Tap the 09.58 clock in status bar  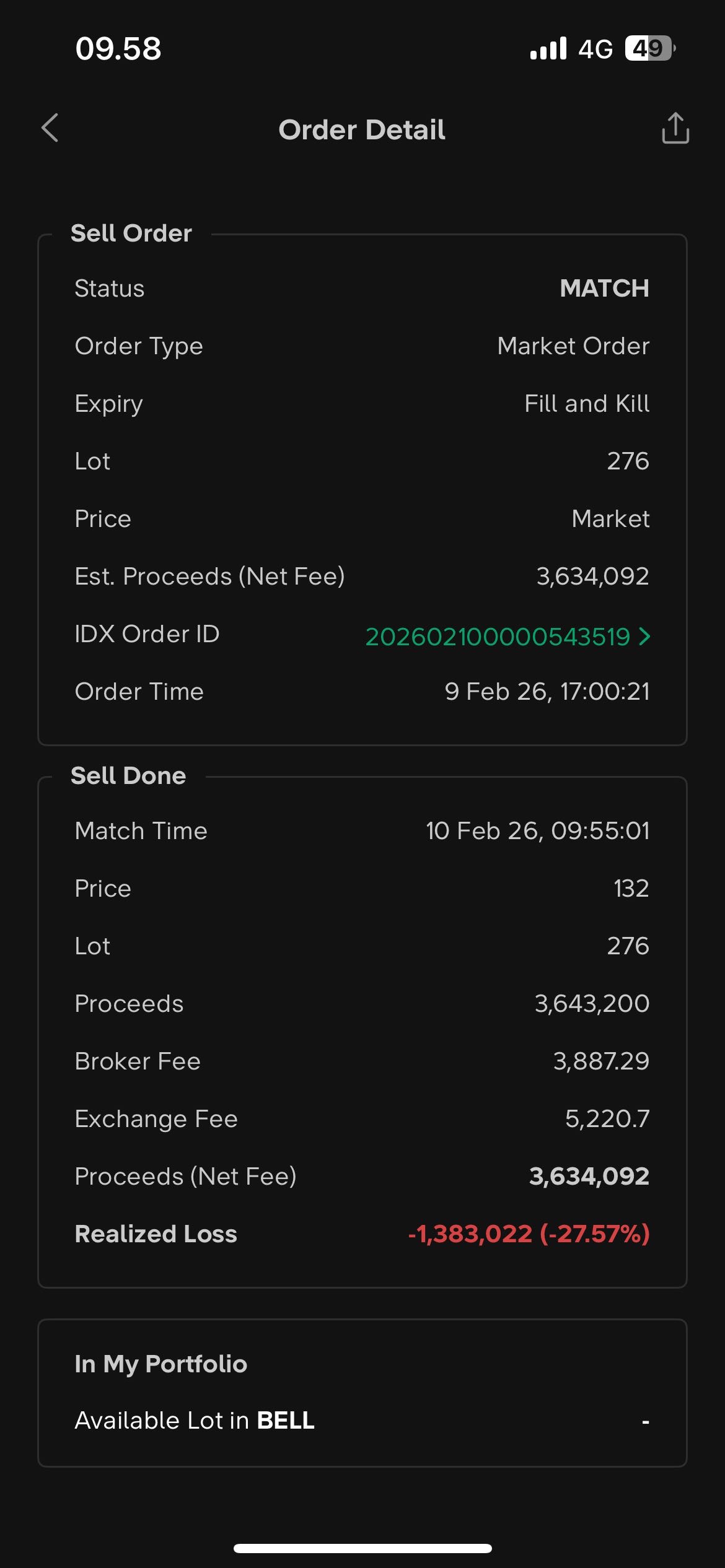tap(118, 49)
